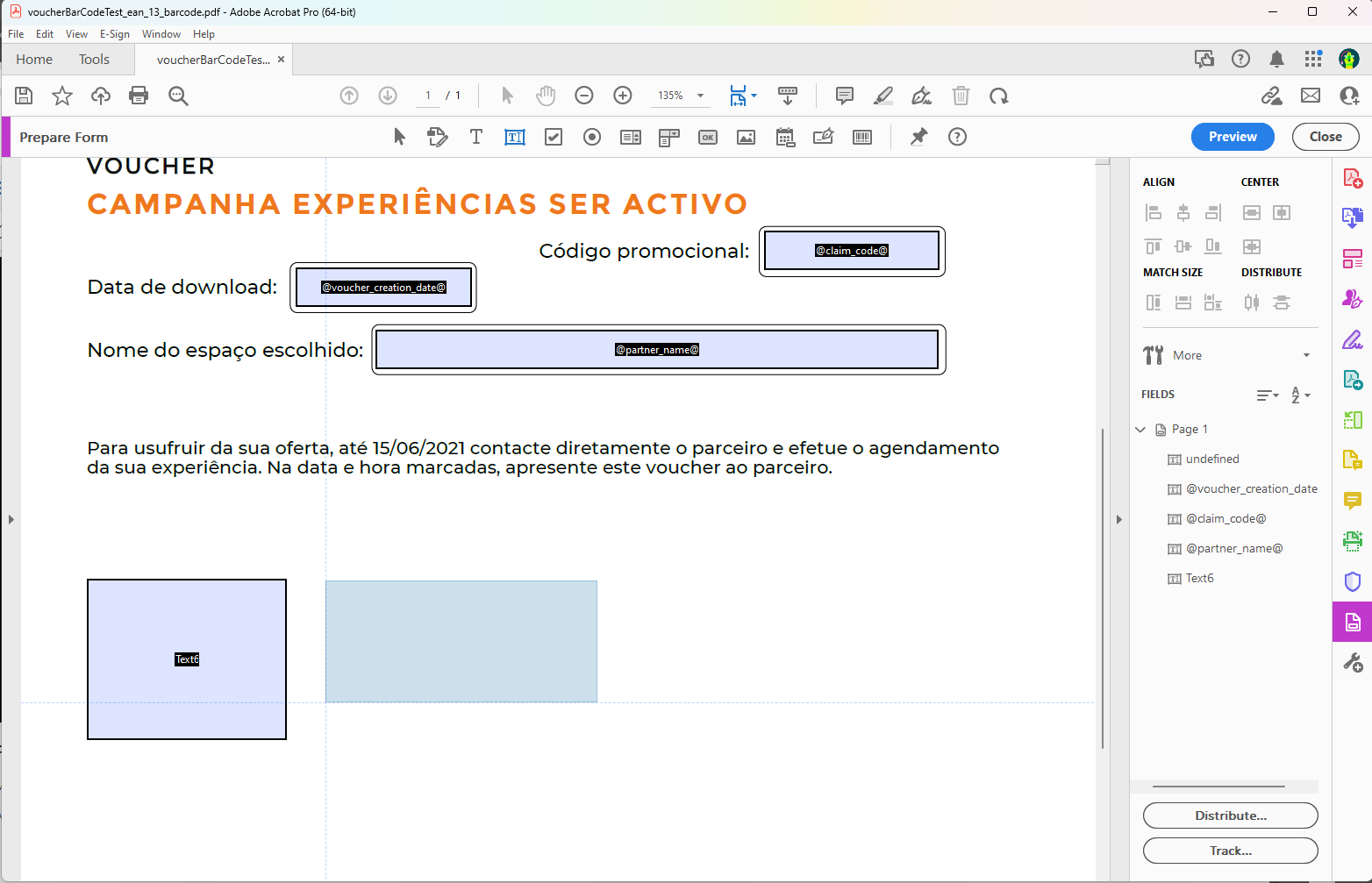
Task: Select the Add Check Box tool
Action: coord(554,137)
